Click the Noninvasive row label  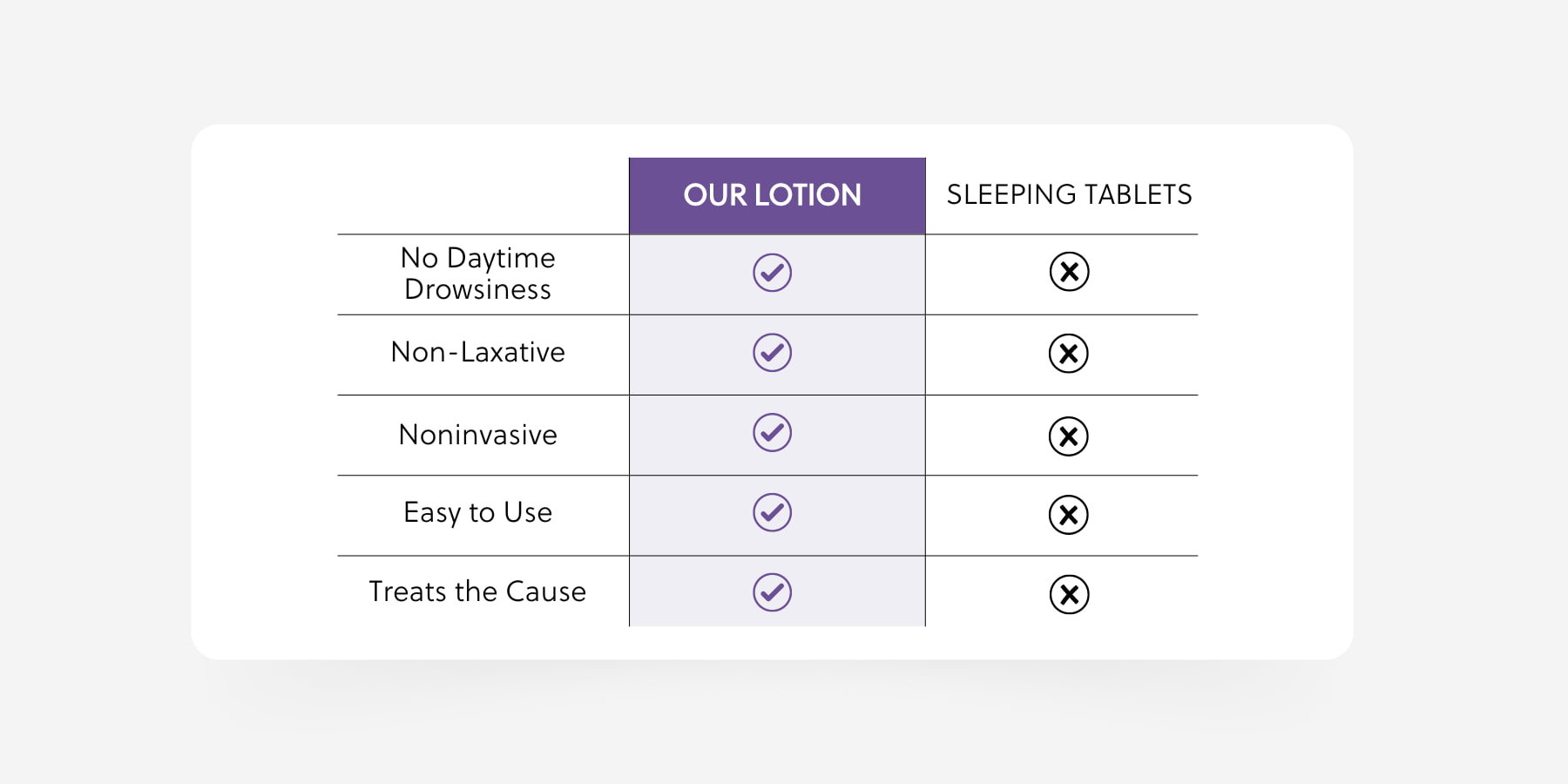(x=478, y=435)
